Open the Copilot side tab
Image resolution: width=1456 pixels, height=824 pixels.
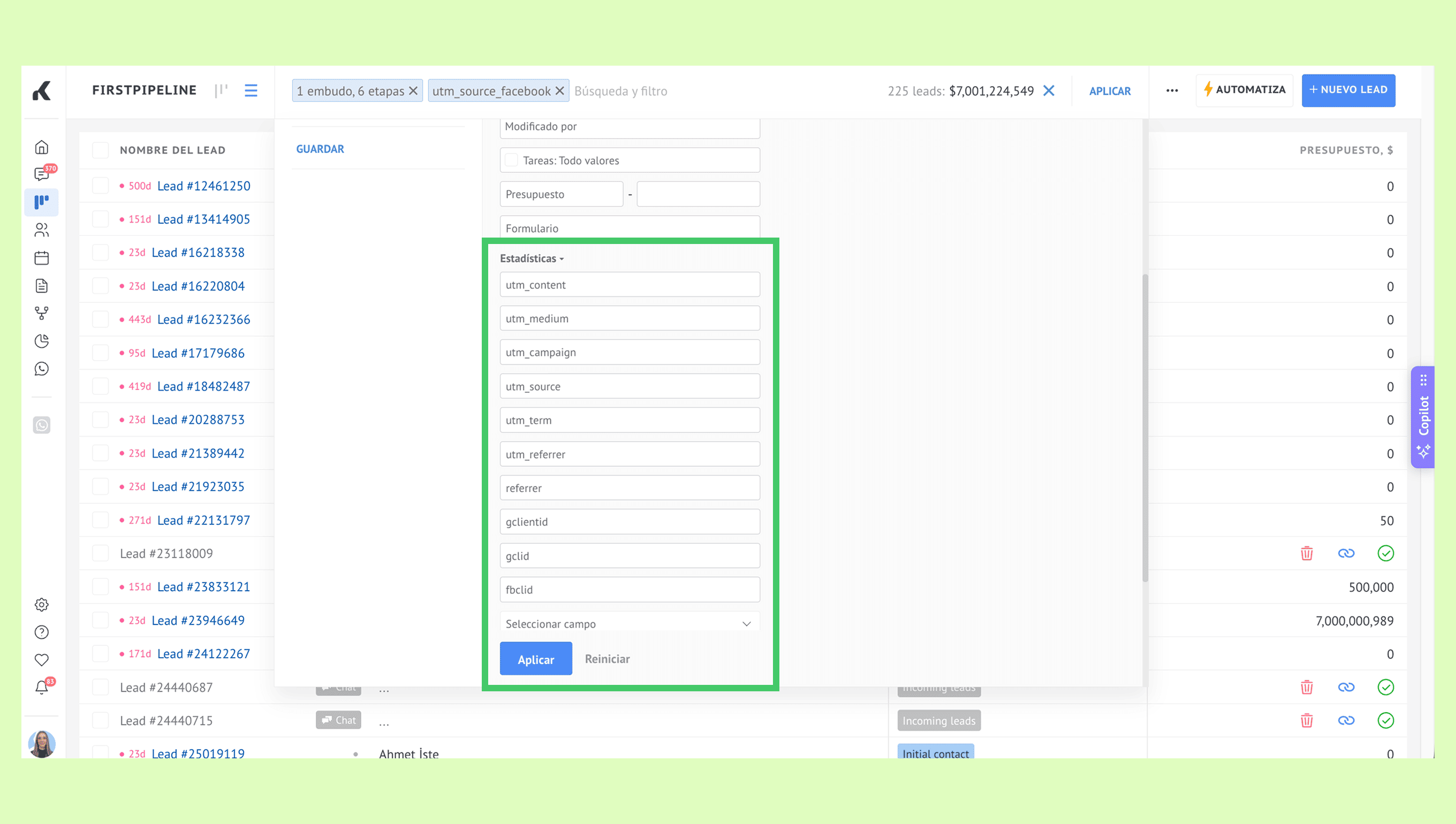point(1423,416)
